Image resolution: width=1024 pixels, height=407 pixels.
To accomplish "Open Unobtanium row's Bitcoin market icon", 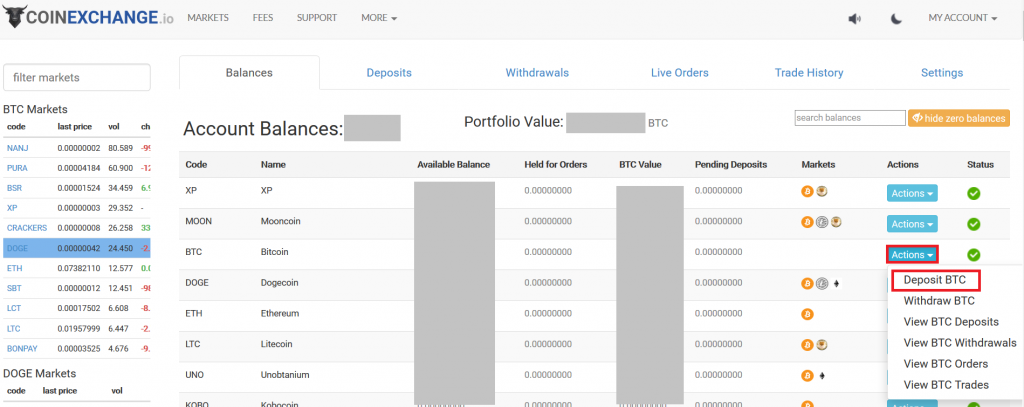I will (x=807, y=376).
